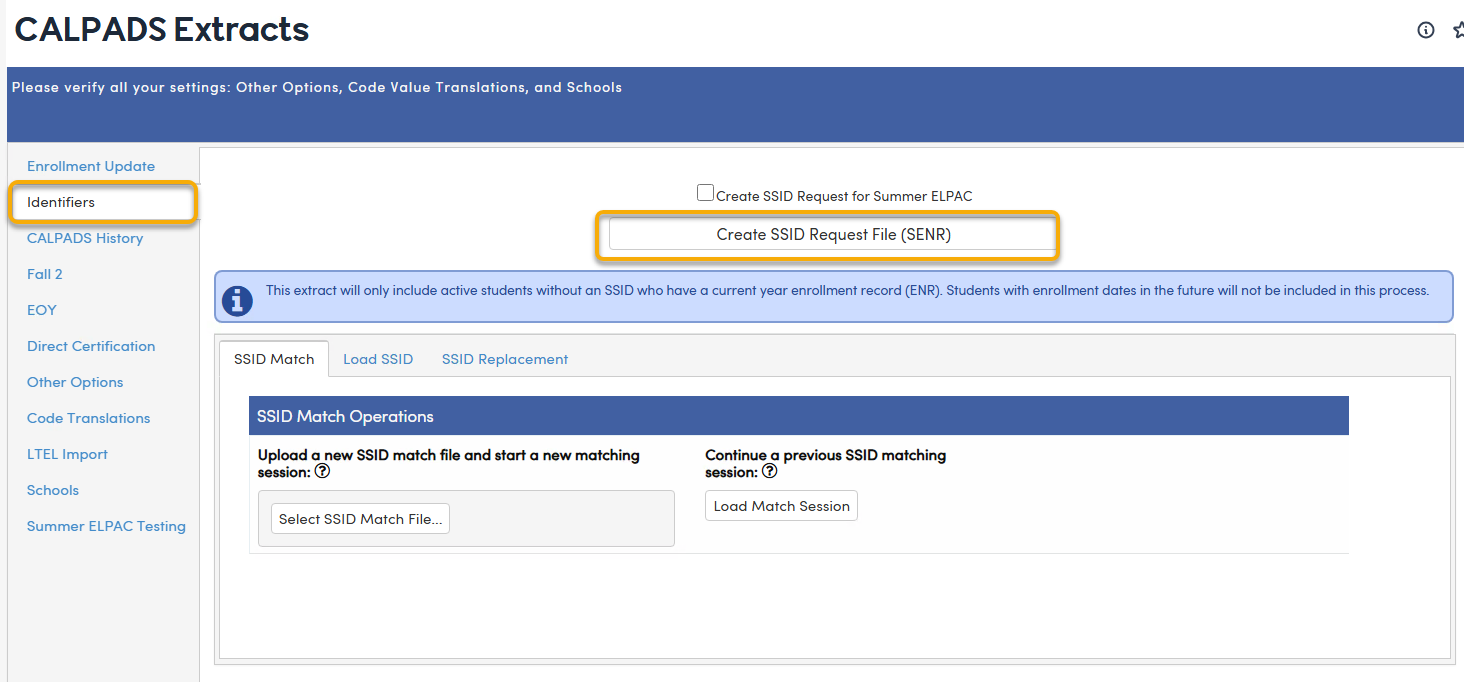Click help icon beside new matching session
Image resolution: width=1464 pixels, height=682 pixels.
click(323, 472)
